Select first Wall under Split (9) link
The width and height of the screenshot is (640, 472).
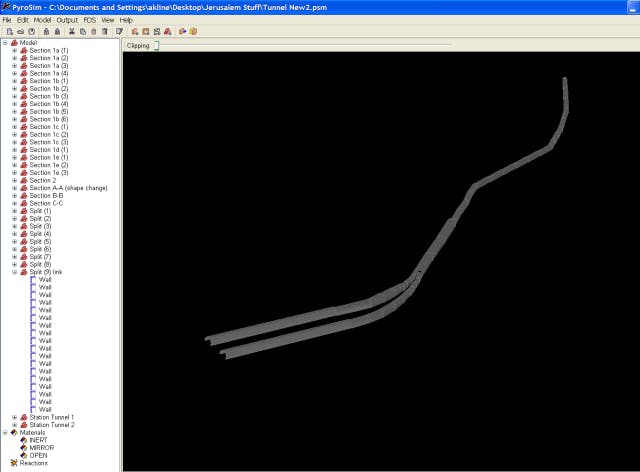coord(45,279)
